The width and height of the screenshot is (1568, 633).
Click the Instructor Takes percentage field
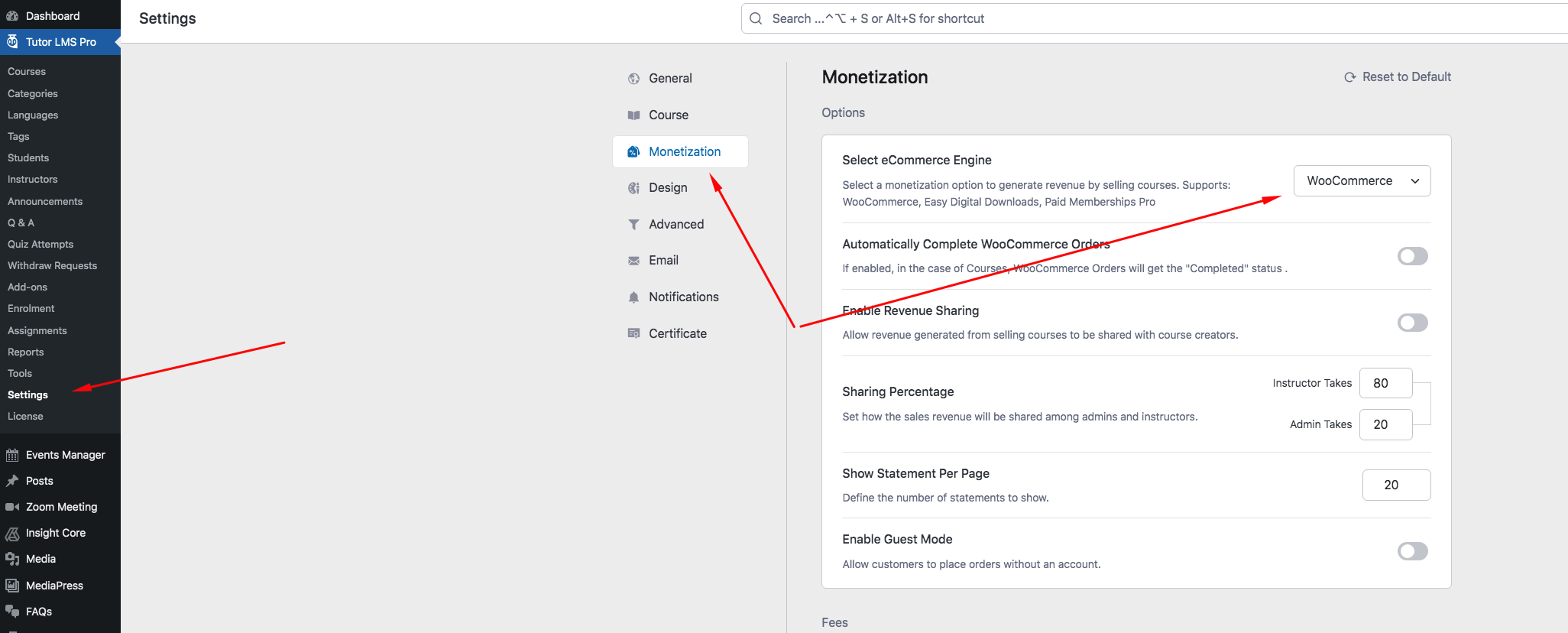[x=1385, y=383]
